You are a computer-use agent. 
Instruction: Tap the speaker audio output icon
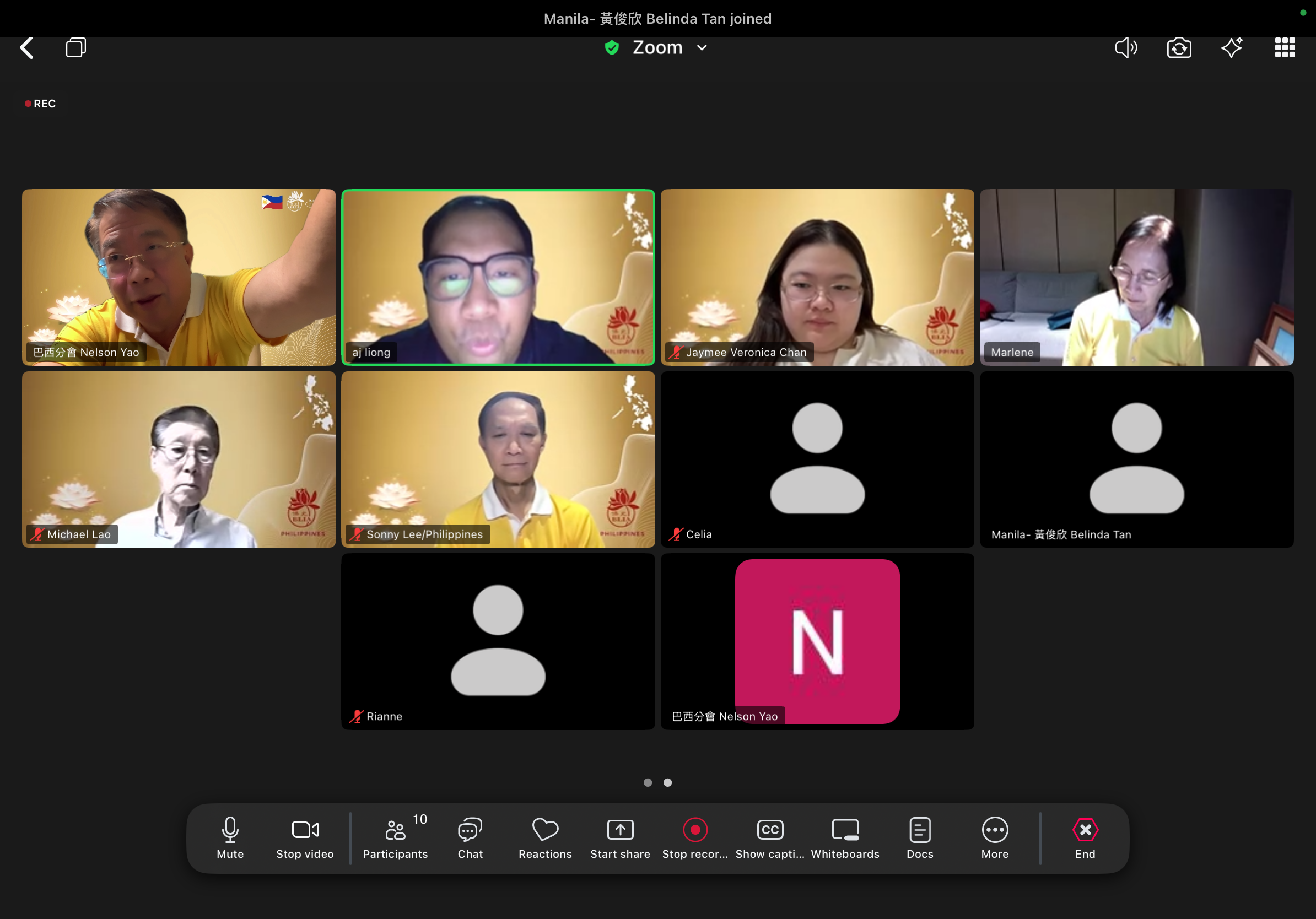click(1126, 48)
